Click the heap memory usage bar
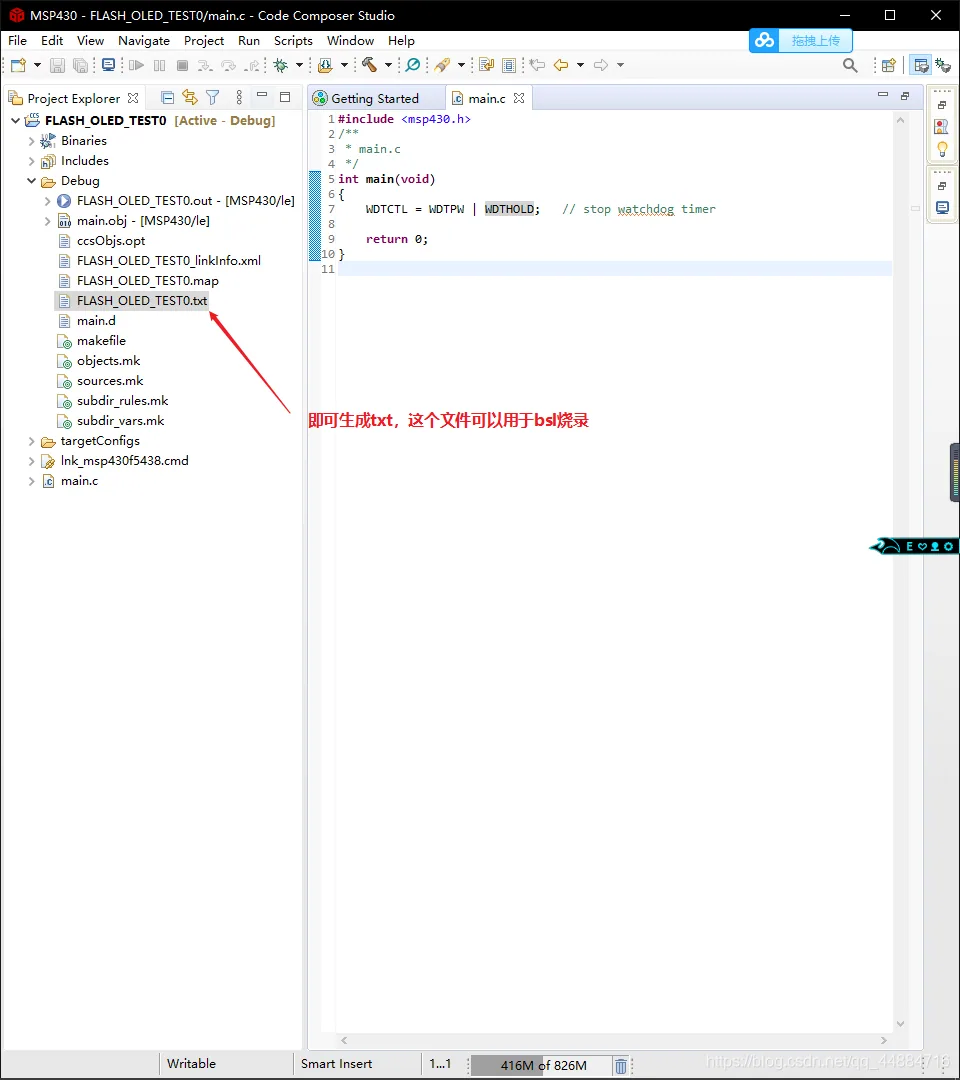The image size is (960, 1080). (541, 1066)
